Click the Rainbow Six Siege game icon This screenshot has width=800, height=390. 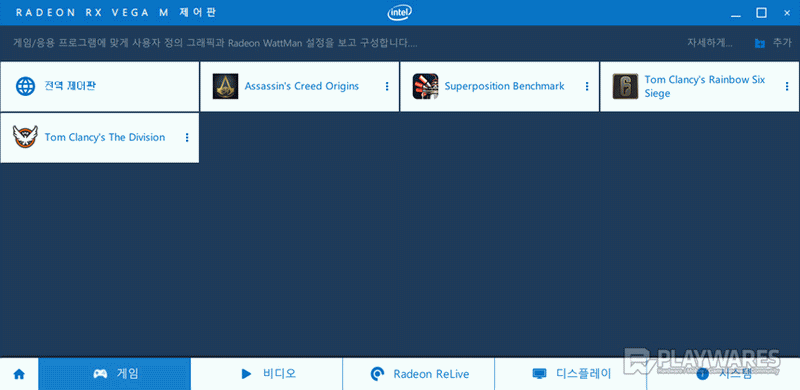tap(625, 86)
